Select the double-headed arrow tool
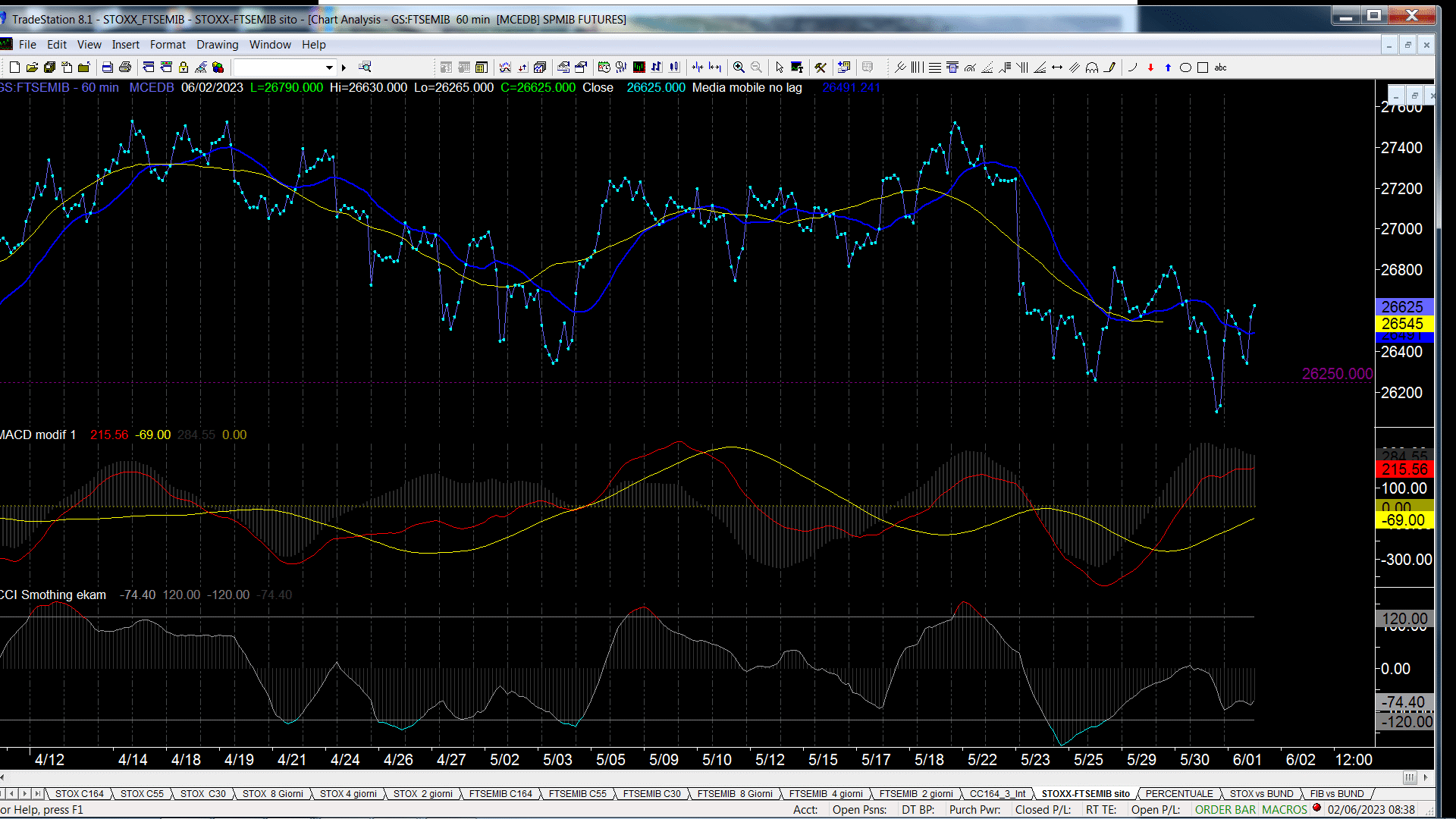 [1057, 67]
